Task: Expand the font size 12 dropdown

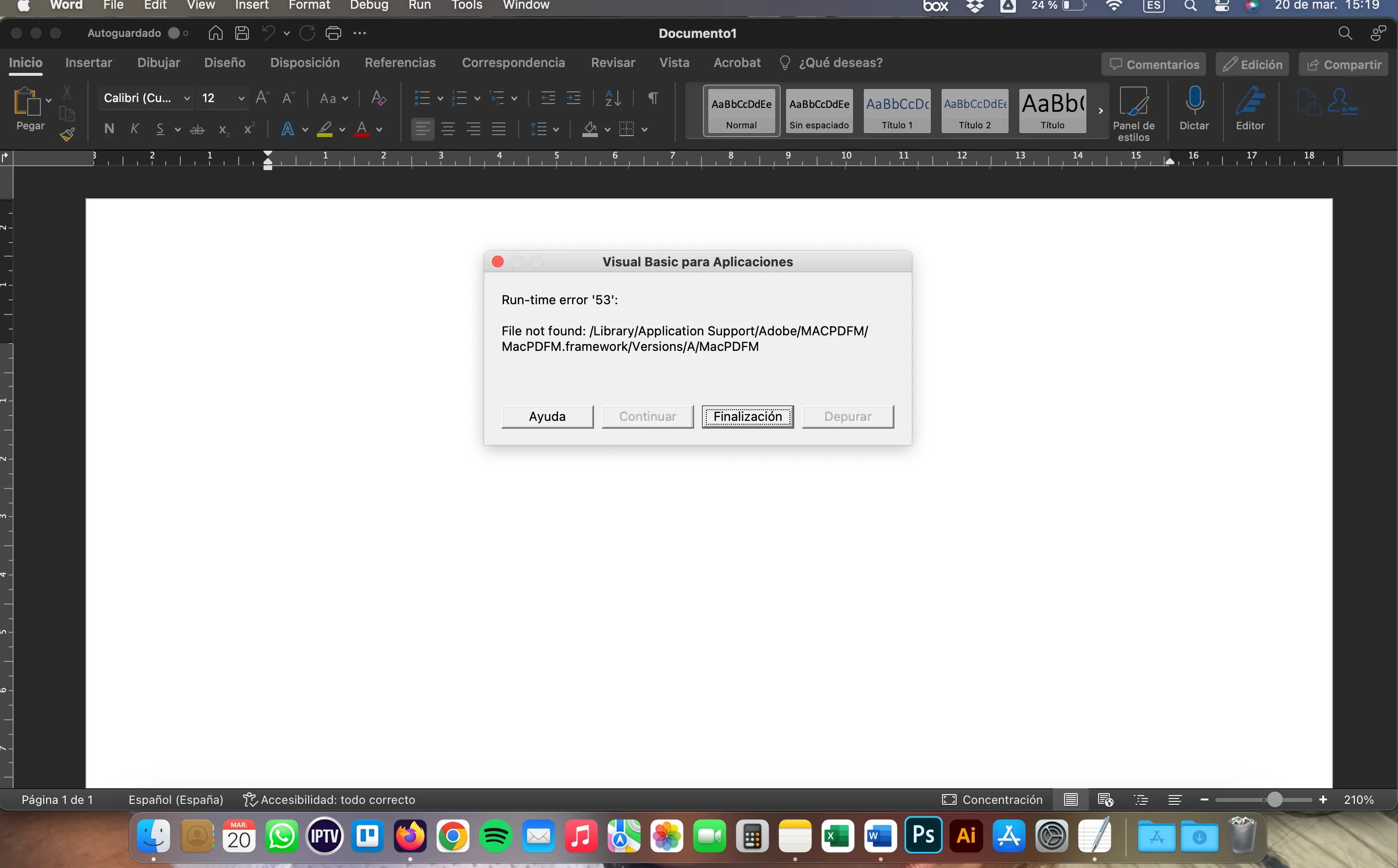Action: pos(241,98)
